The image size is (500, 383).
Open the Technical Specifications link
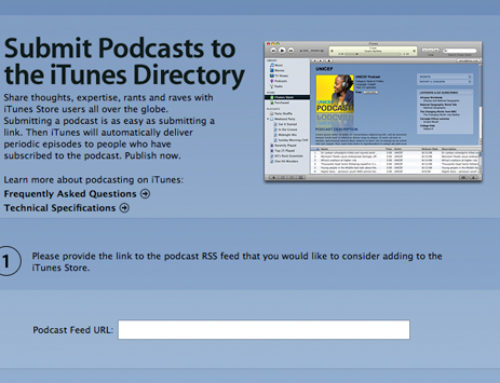click(60, 208)
